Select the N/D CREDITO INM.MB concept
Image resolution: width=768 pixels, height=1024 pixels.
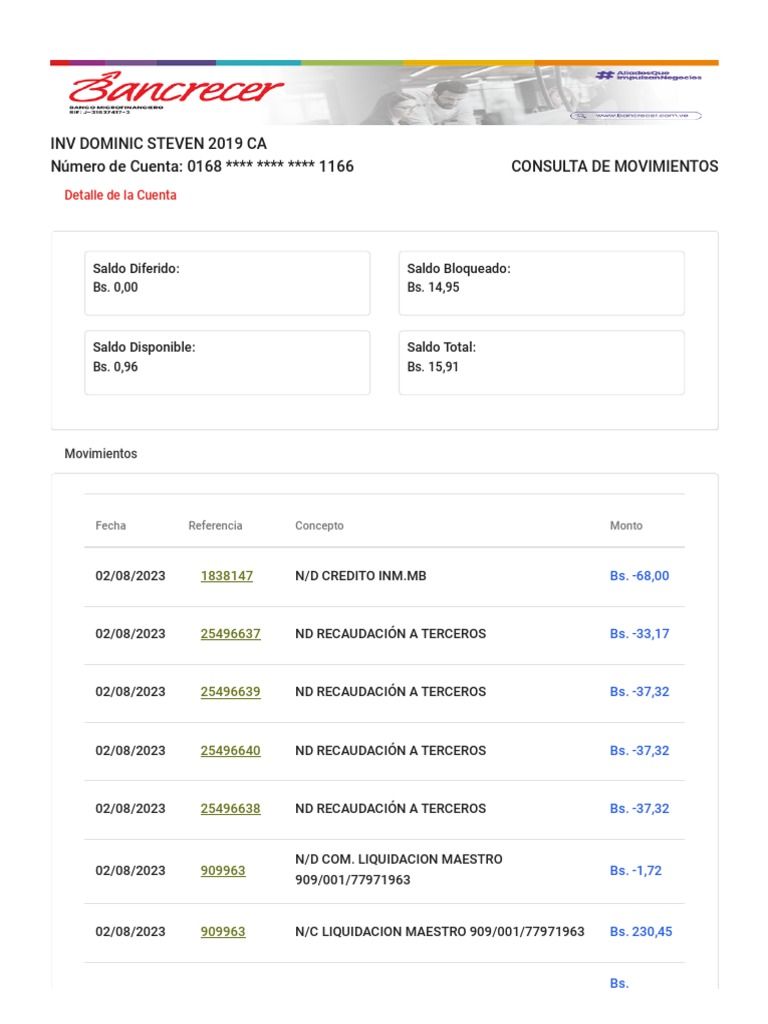(x=360, y=576)
